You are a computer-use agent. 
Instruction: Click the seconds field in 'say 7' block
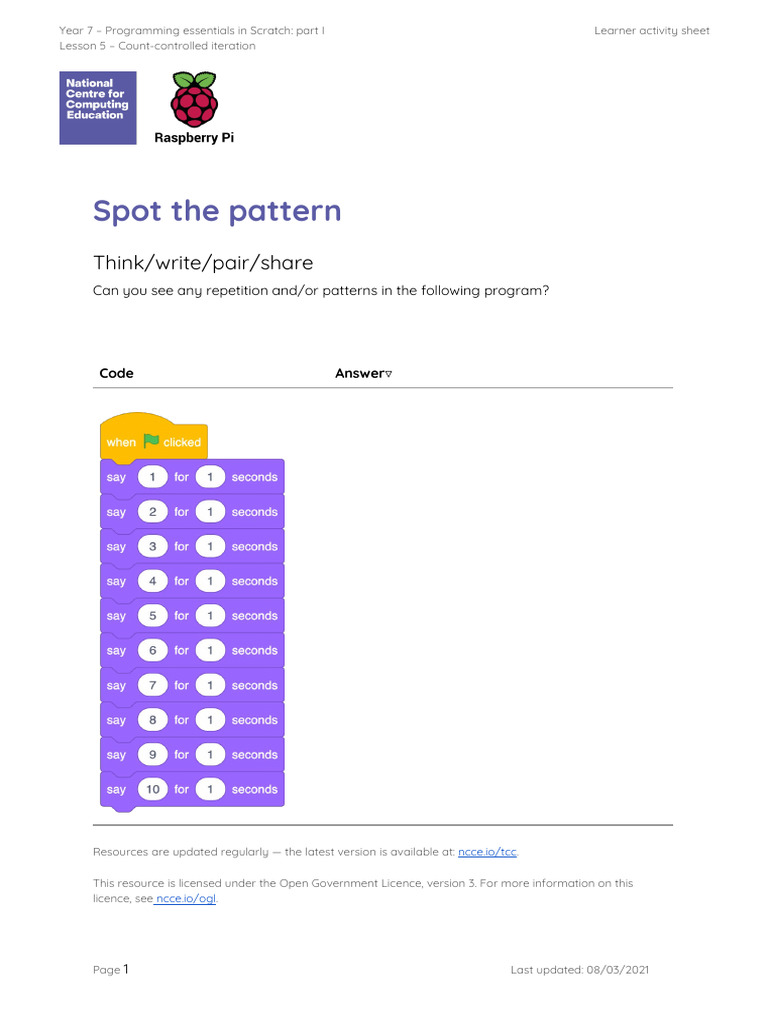210,685
